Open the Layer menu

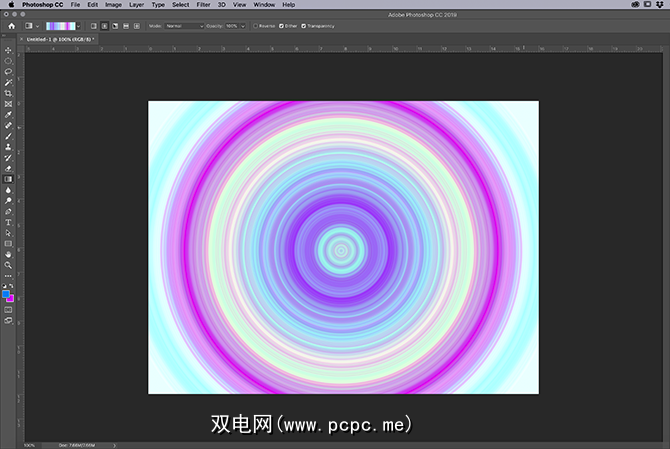[x=136, y=5]
